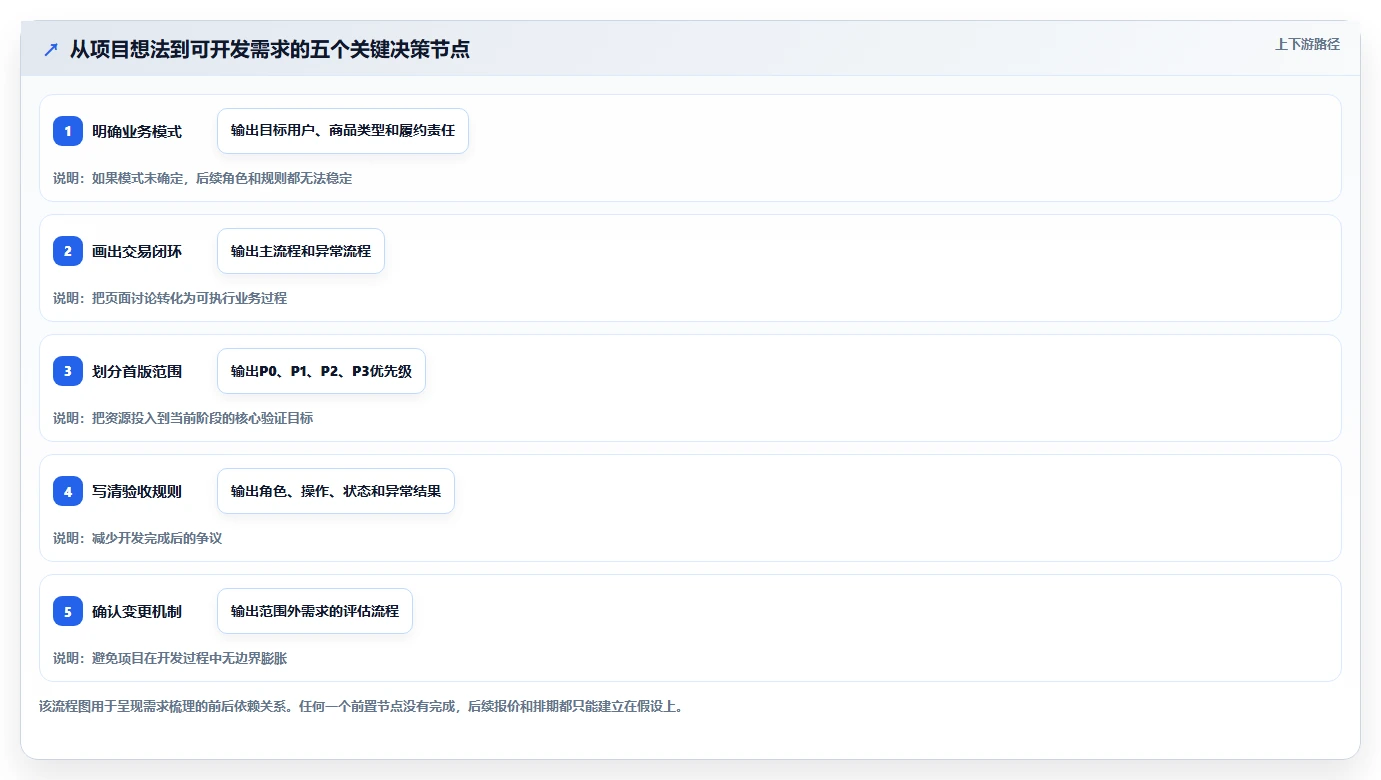Click the step 1 number badge
1381x780 pixels.
pyautogui.click(x=68, y=131)
